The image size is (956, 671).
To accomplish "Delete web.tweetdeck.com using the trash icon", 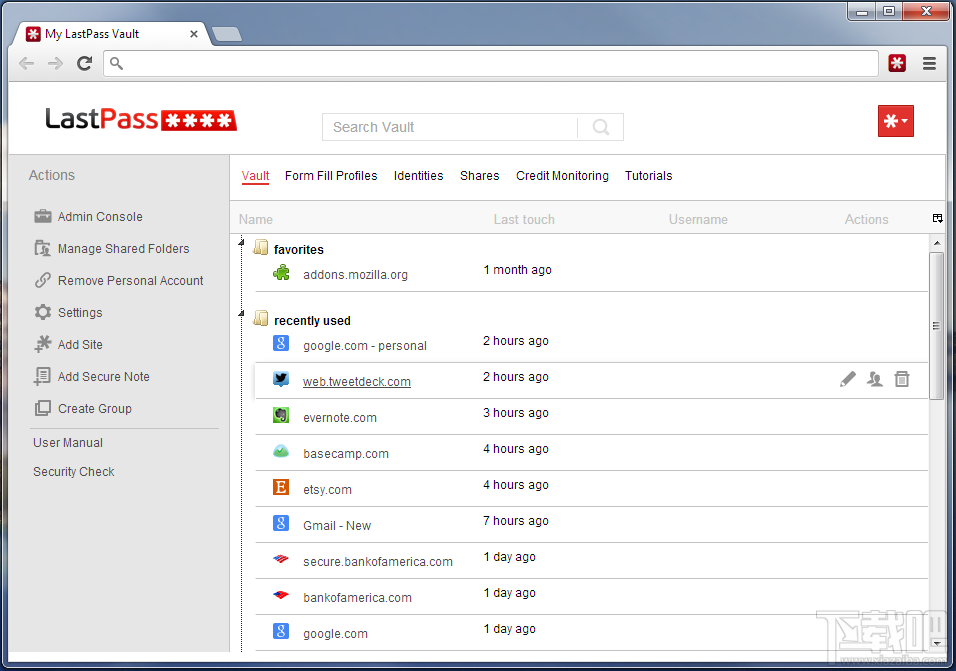I will pos(901,378).
